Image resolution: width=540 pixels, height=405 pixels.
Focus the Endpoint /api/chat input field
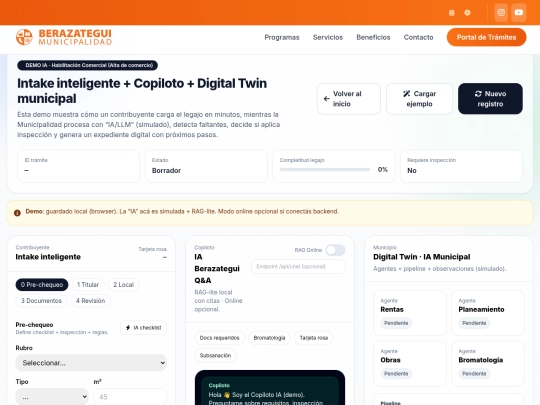(298, 267)
